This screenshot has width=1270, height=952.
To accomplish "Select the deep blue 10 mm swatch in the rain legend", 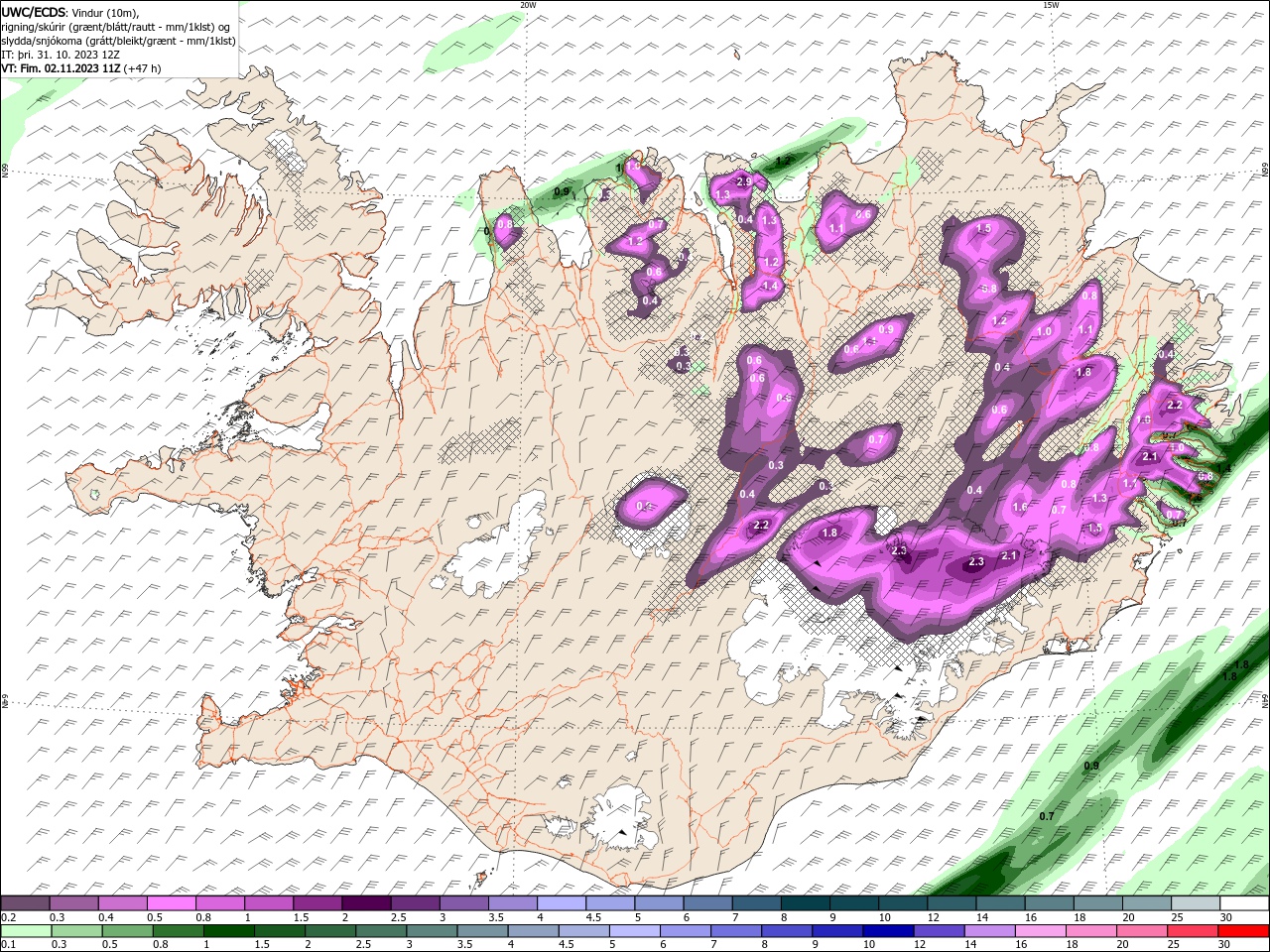I will [x=890, y=931].
